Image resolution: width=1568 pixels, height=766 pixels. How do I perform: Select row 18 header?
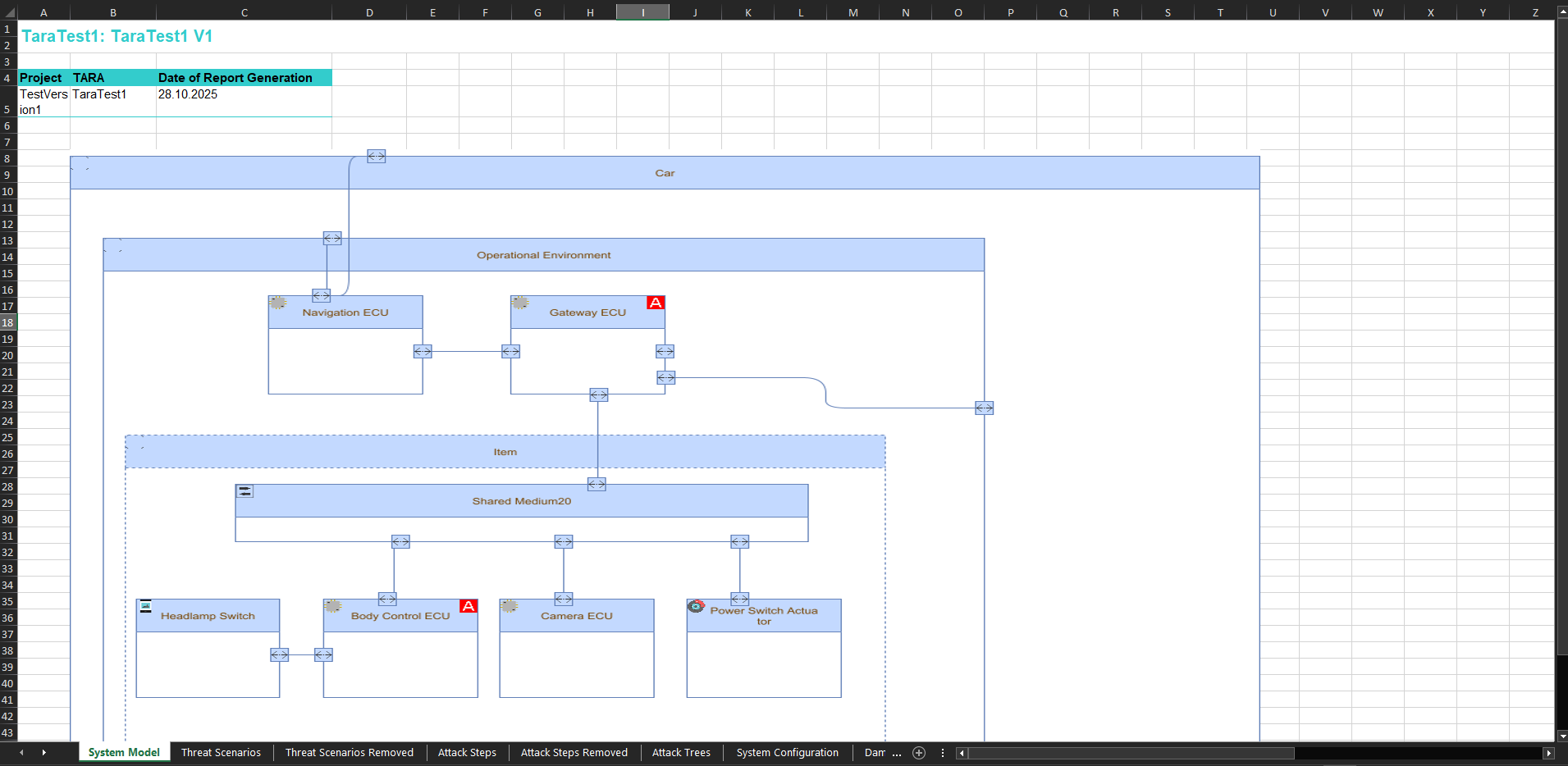[x=7, y=322]
